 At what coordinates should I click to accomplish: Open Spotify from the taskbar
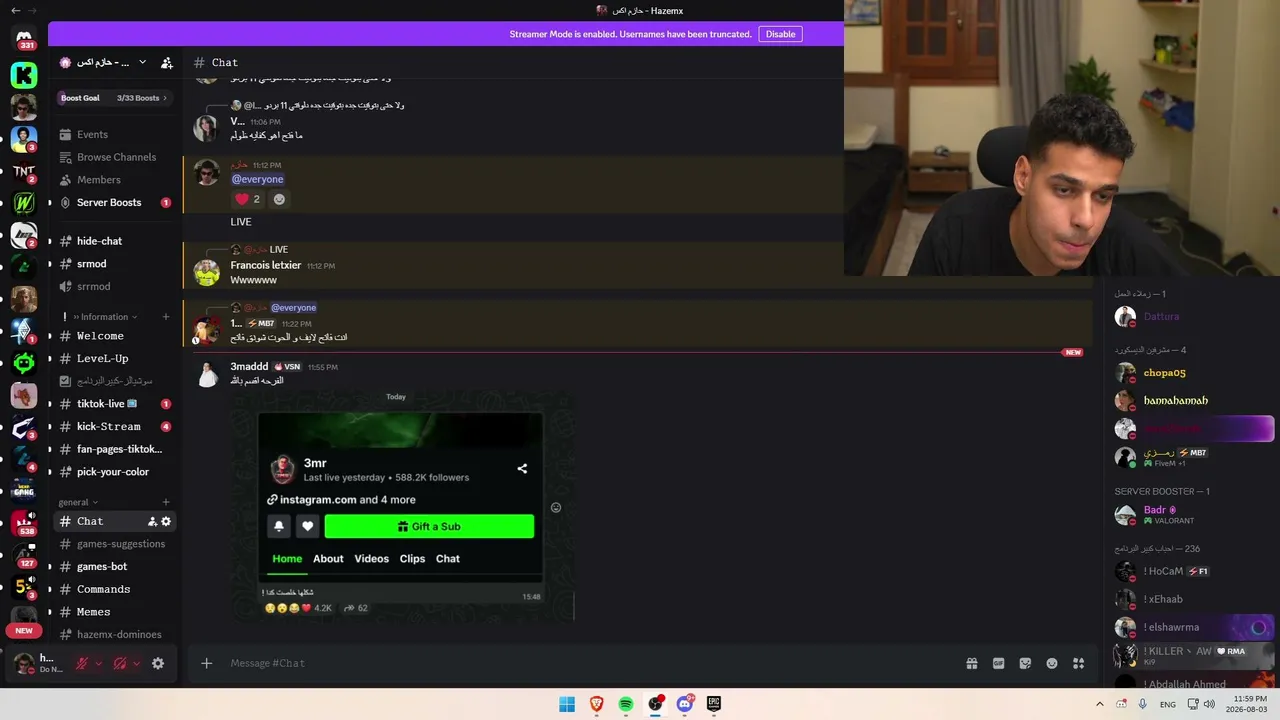(626, 704)
